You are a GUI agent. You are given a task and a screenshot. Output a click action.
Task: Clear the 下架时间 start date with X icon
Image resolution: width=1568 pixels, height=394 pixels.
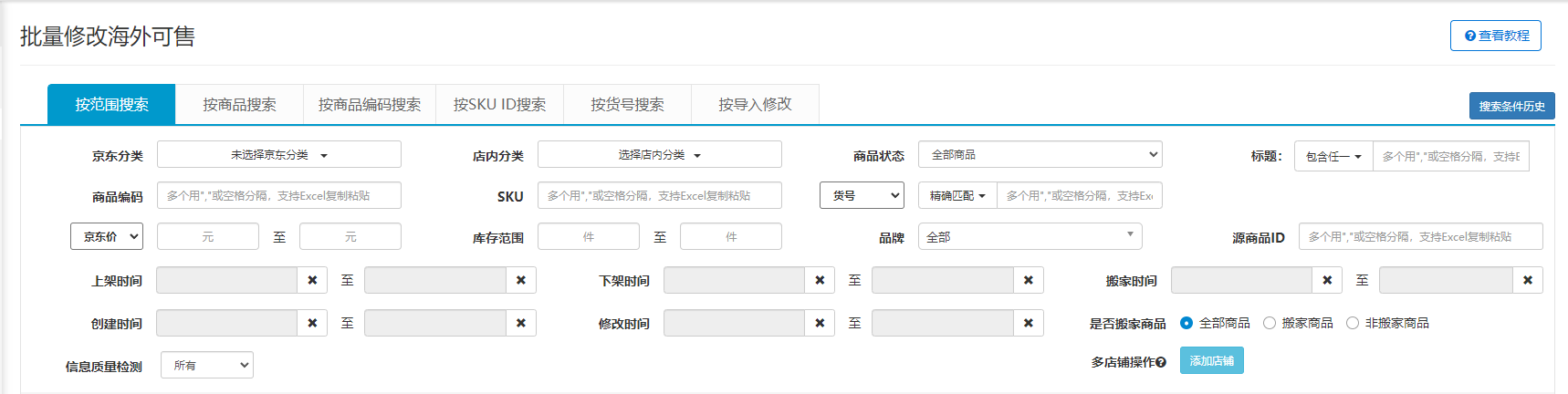[820, 280]
